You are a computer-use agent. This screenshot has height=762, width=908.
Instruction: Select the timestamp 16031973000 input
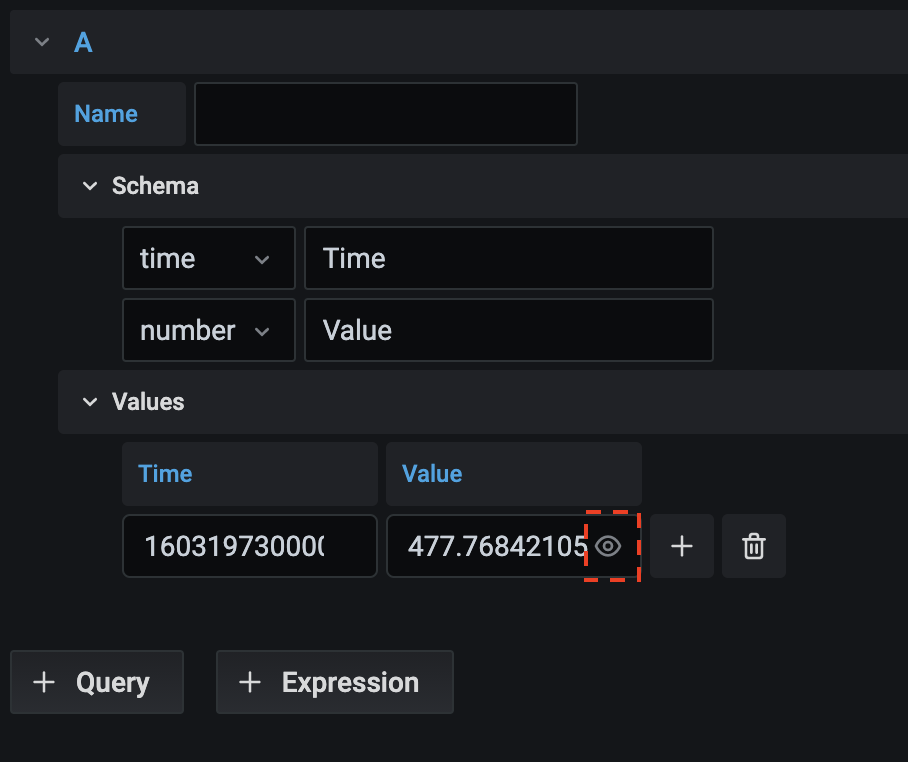click(249, 546)
